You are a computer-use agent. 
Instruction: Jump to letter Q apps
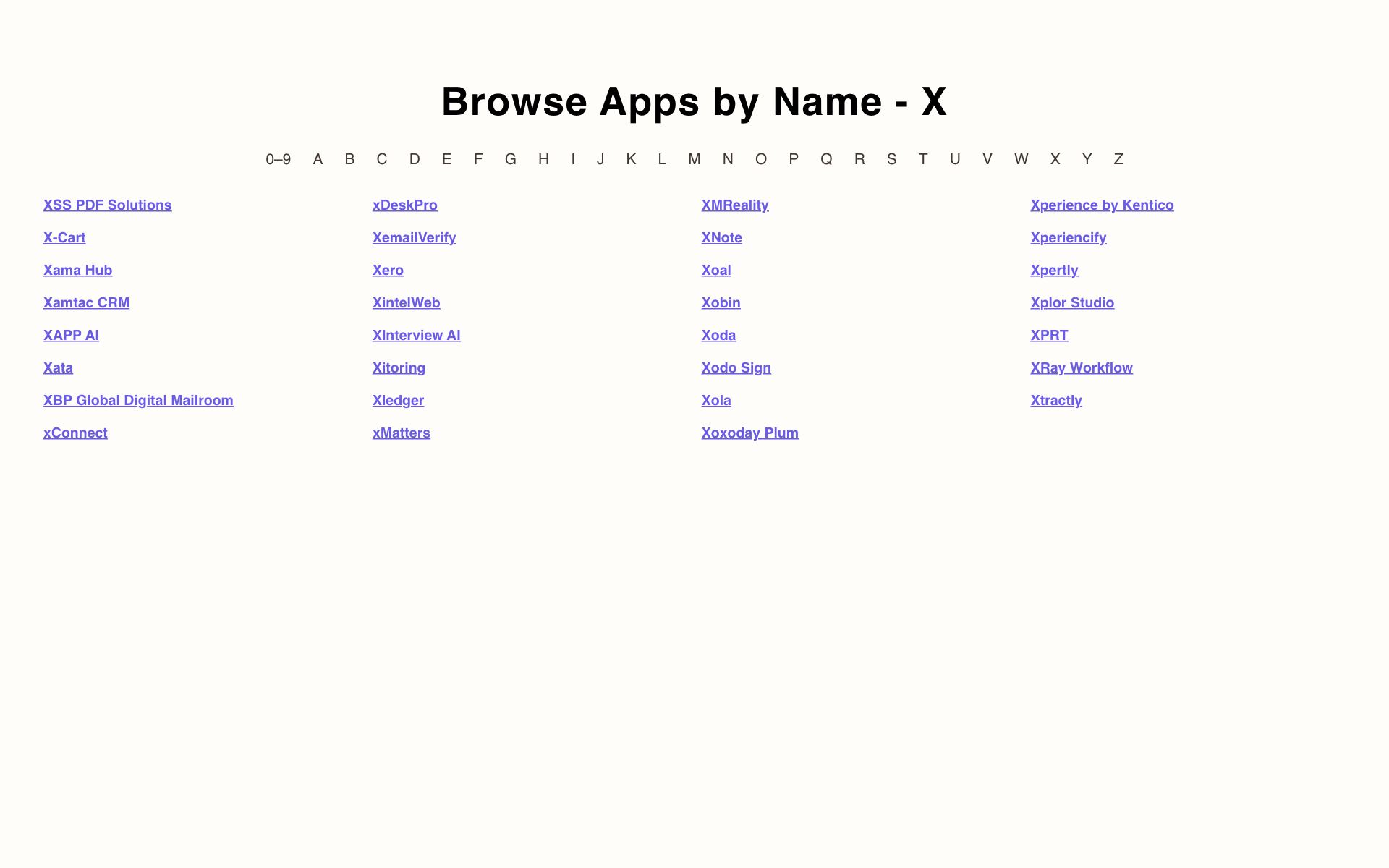point(826,159)
